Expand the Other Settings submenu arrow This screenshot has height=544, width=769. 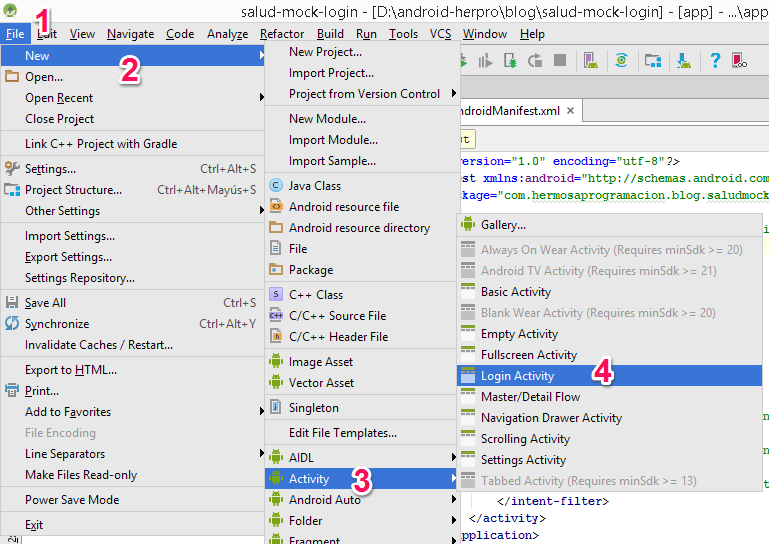coord(262,210)
